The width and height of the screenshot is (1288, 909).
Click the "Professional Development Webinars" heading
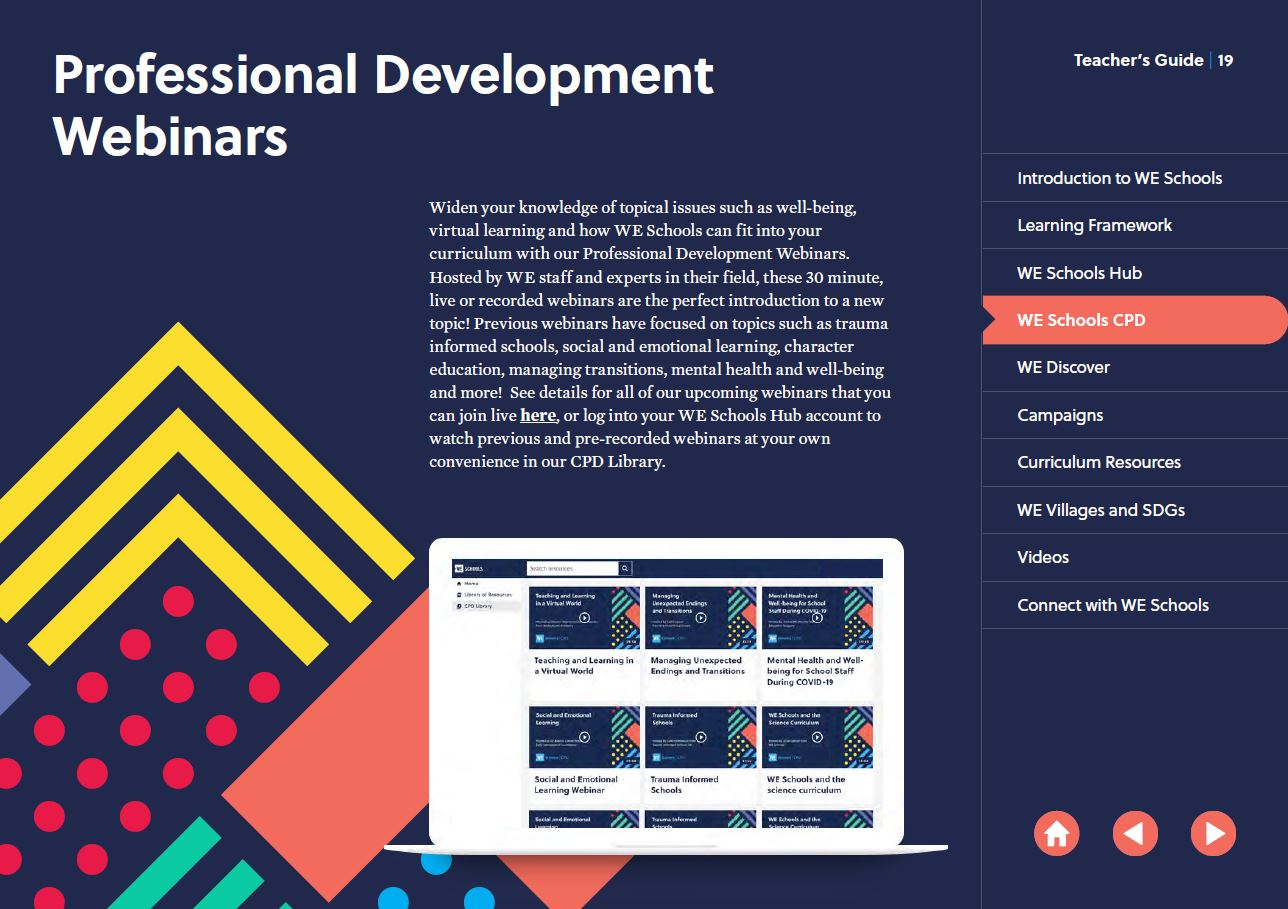click(x=383, y=105)
